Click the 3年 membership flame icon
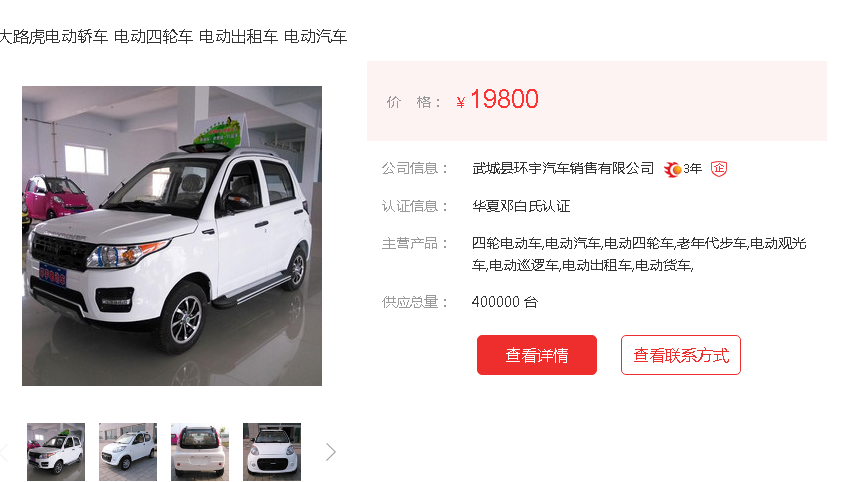This screenshot has width=841, height=482. tap(673, 169)
